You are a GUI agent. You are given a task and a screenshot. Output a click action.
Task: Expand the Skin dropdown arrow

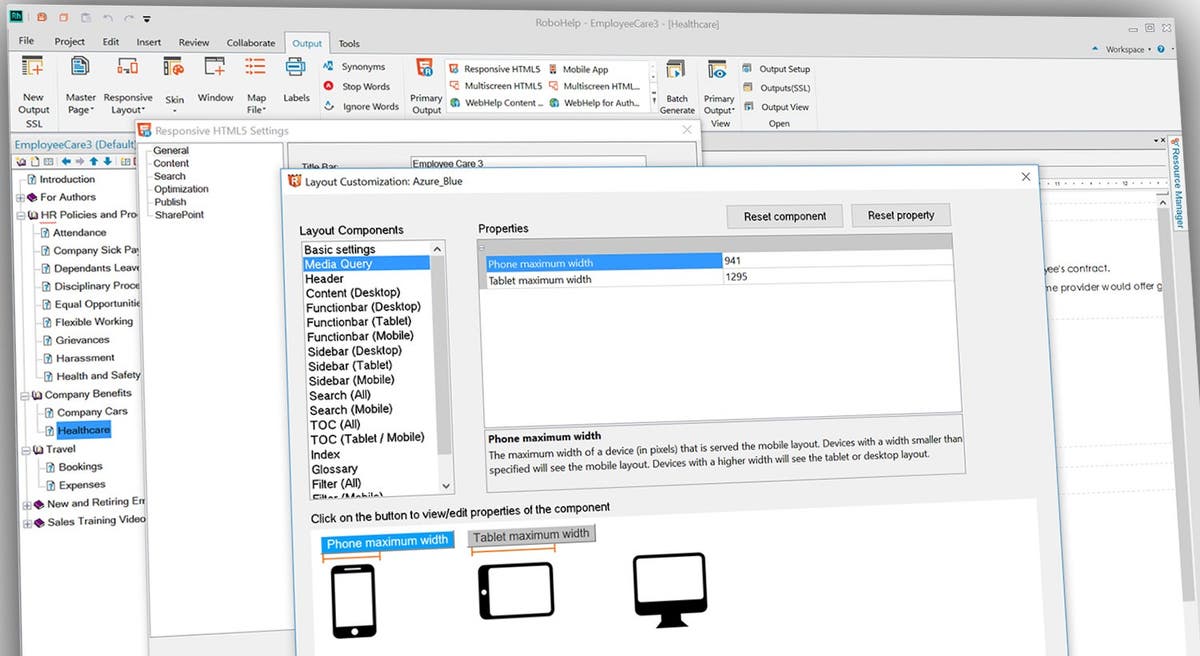click(x=174, y=110)
